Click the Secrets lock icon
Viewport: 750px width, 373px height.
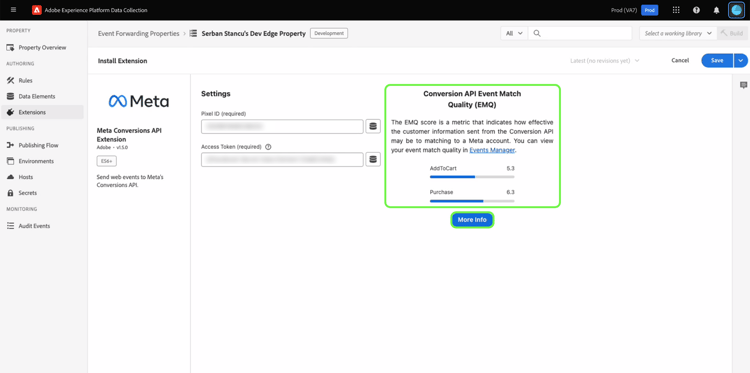(10, 193)
